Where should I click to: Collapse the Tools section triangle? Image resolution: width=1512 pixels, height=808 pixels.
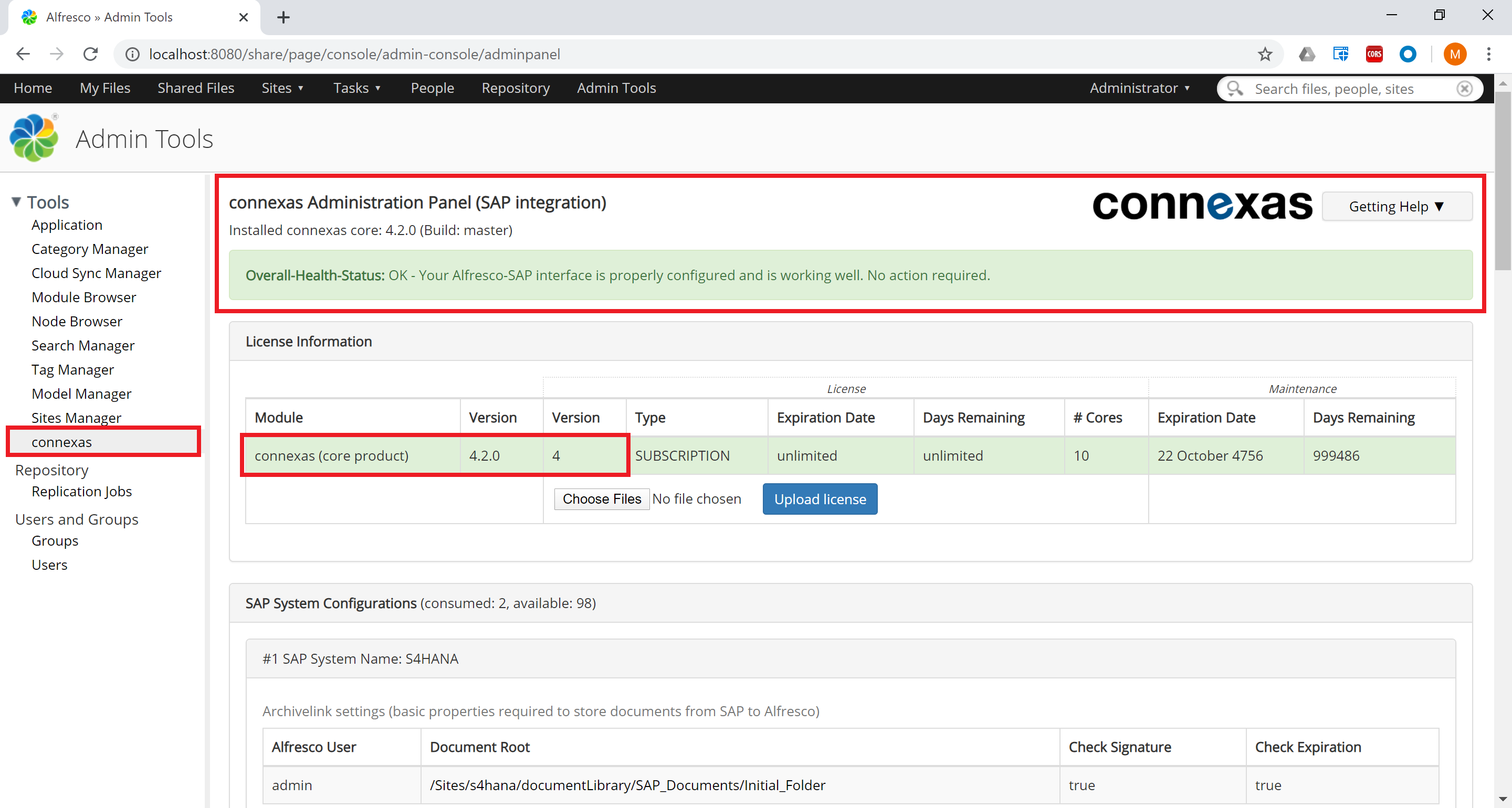[x=15, y=201]
